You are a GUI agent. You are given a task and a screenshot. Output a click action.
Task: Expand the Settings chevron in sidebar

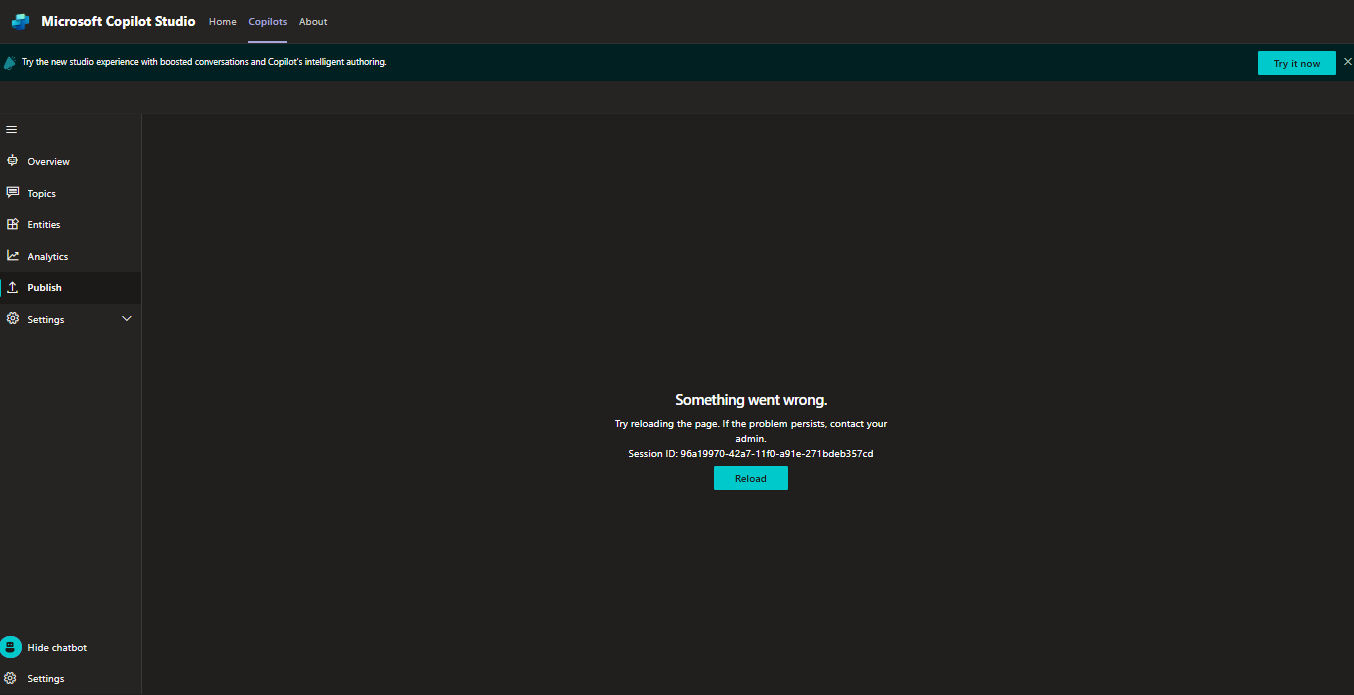pyautogui.click(x=127, y=319)
